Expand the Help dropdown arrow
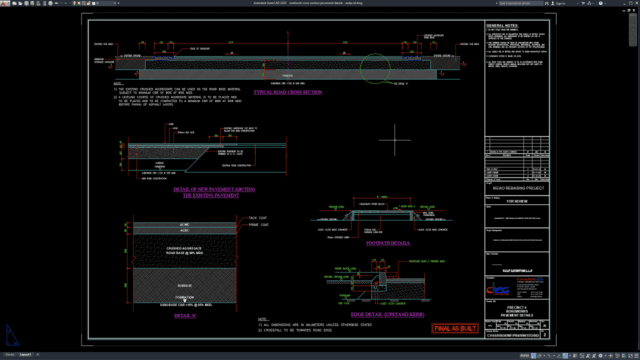This screenshot has height=360, width=640. tap(605, 3)
